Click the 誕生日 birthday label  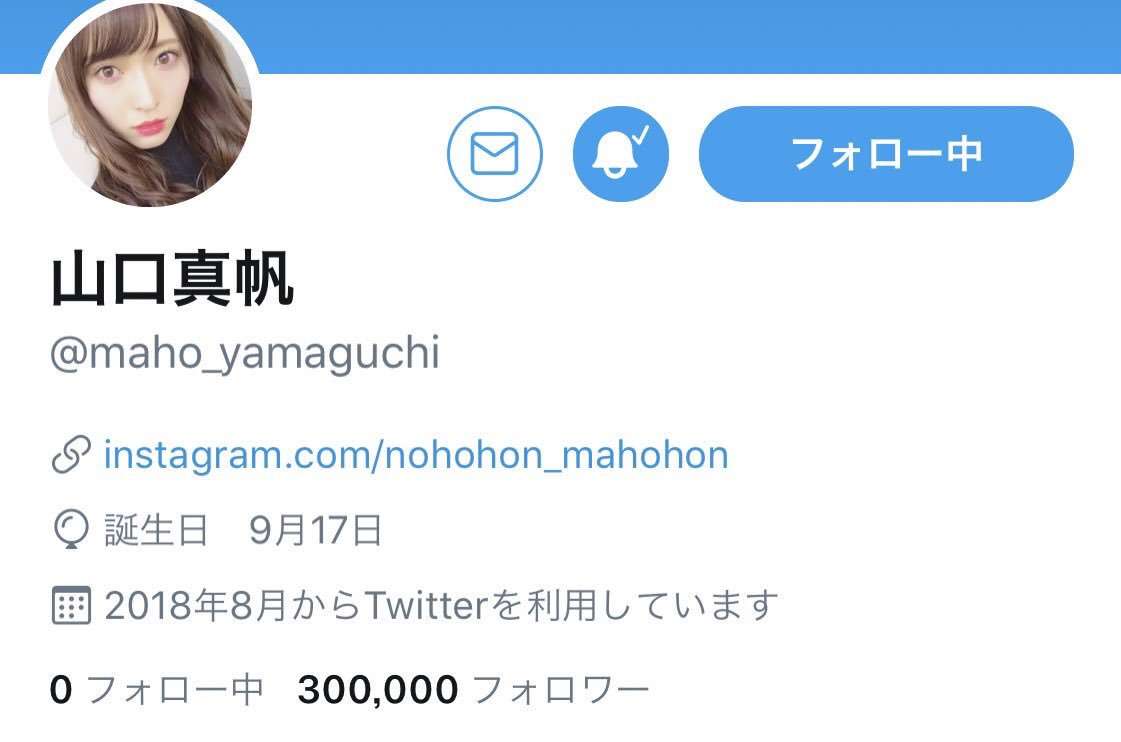(157, 530)
